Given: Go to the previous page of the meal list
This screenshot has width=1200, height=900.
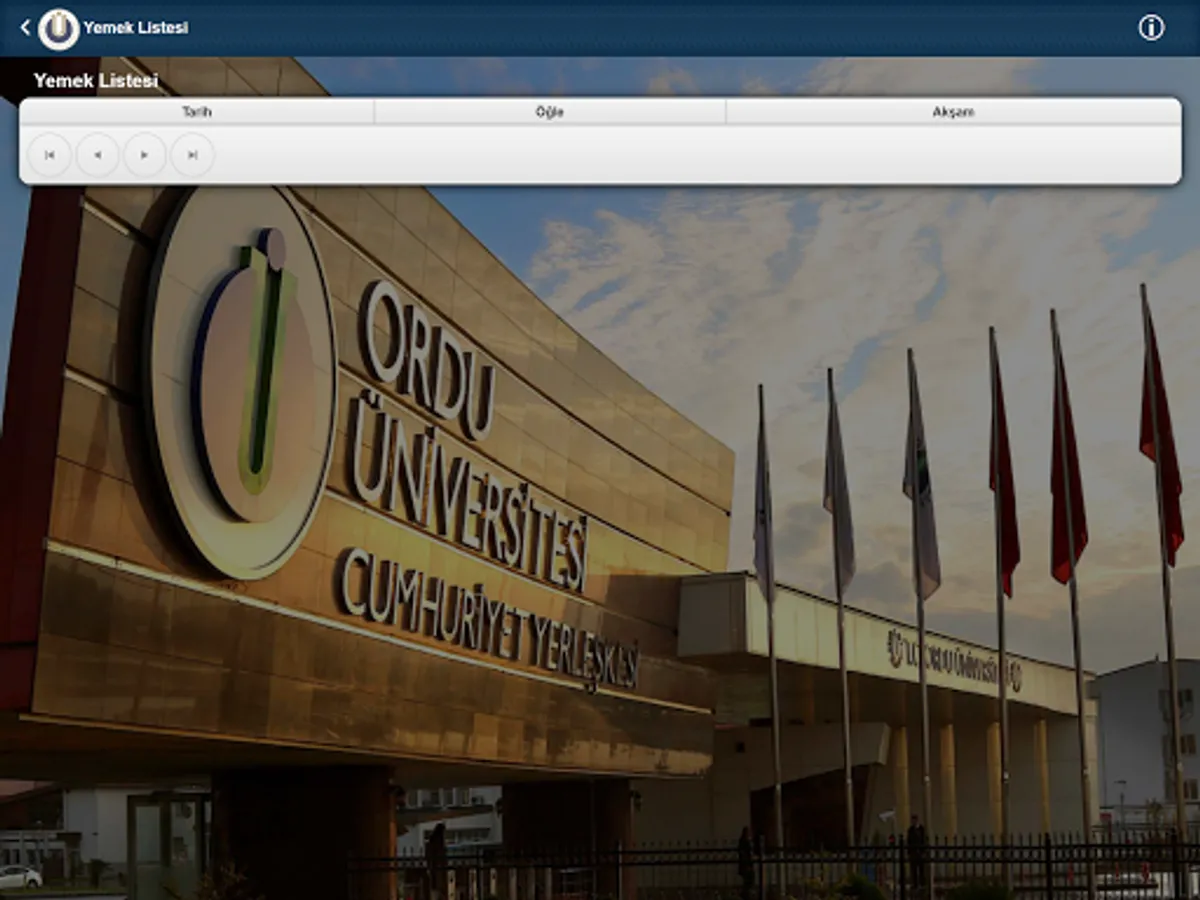Looking at the screenshot, I should point(97,155).
